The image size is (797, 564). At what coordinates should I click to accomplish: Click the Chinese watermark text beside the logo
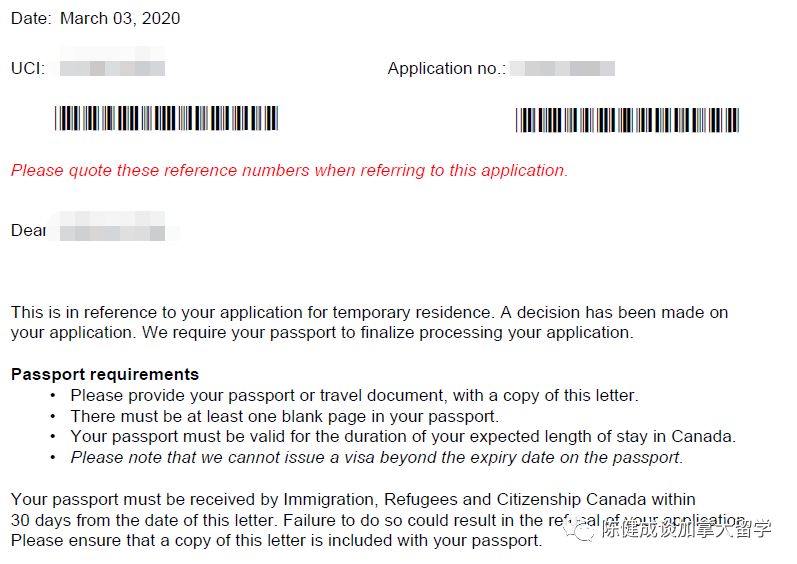coord(685,529)
